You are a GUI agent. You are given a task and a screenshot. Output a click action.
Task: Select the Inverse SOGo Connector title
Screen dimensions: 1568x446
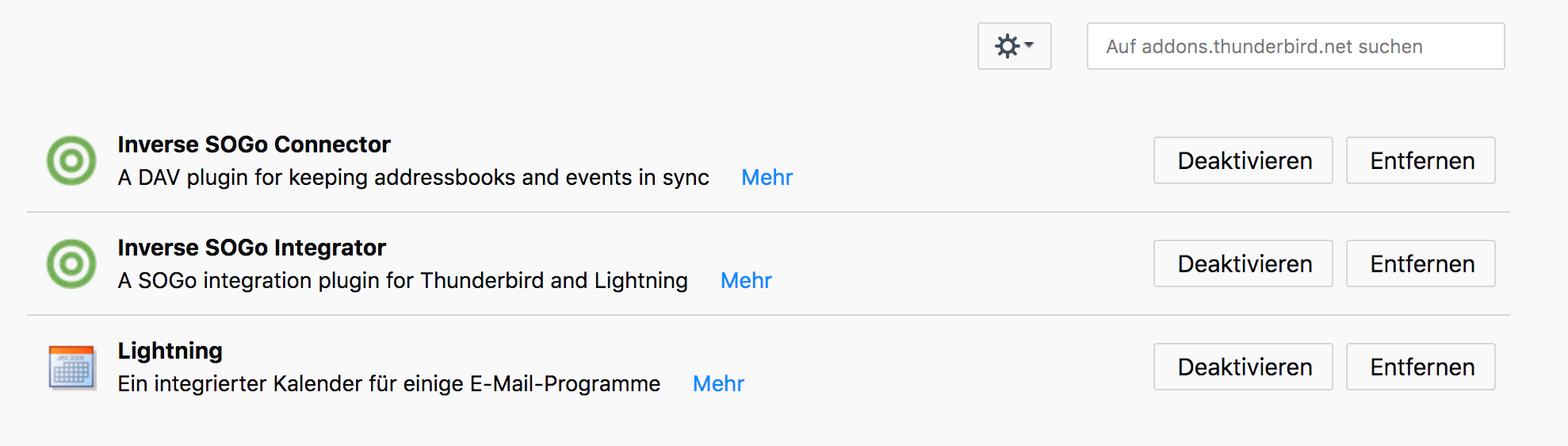pos(254,144)
